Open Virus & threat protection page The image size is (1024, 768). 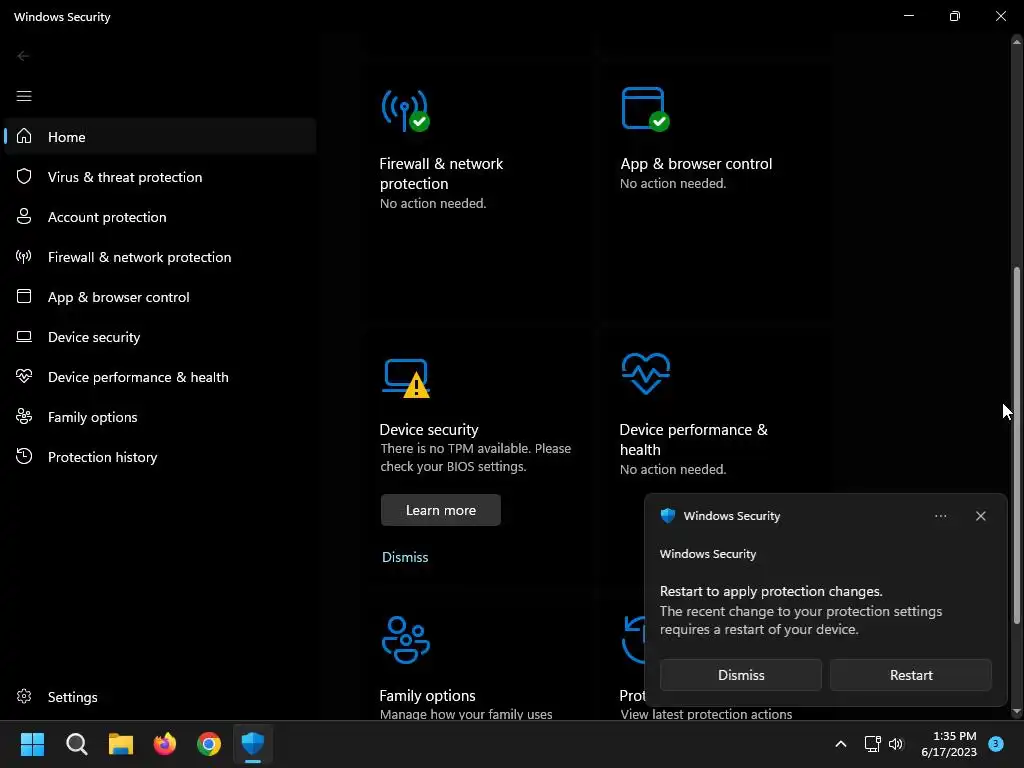(x=160, y=177)
